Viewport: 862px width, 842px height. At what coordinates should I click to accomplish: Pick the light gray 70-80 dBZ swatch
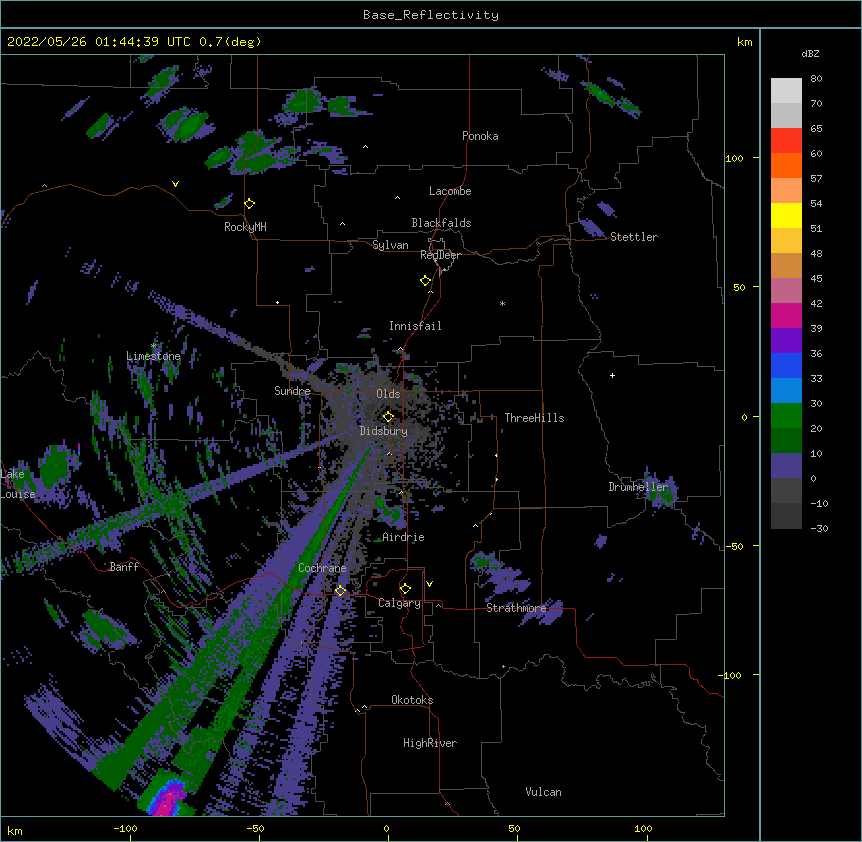click(x=786, y=91)
